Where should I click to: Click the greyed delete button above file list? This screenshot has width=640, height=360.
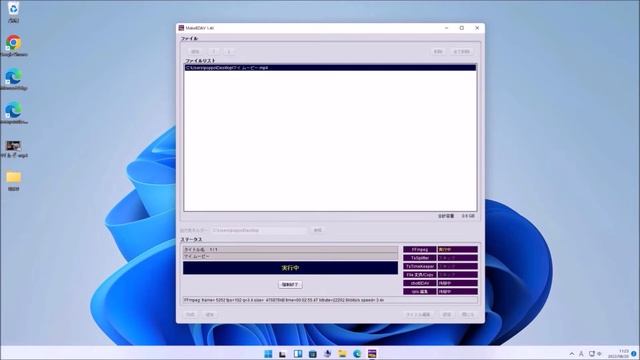pos(438,51)
